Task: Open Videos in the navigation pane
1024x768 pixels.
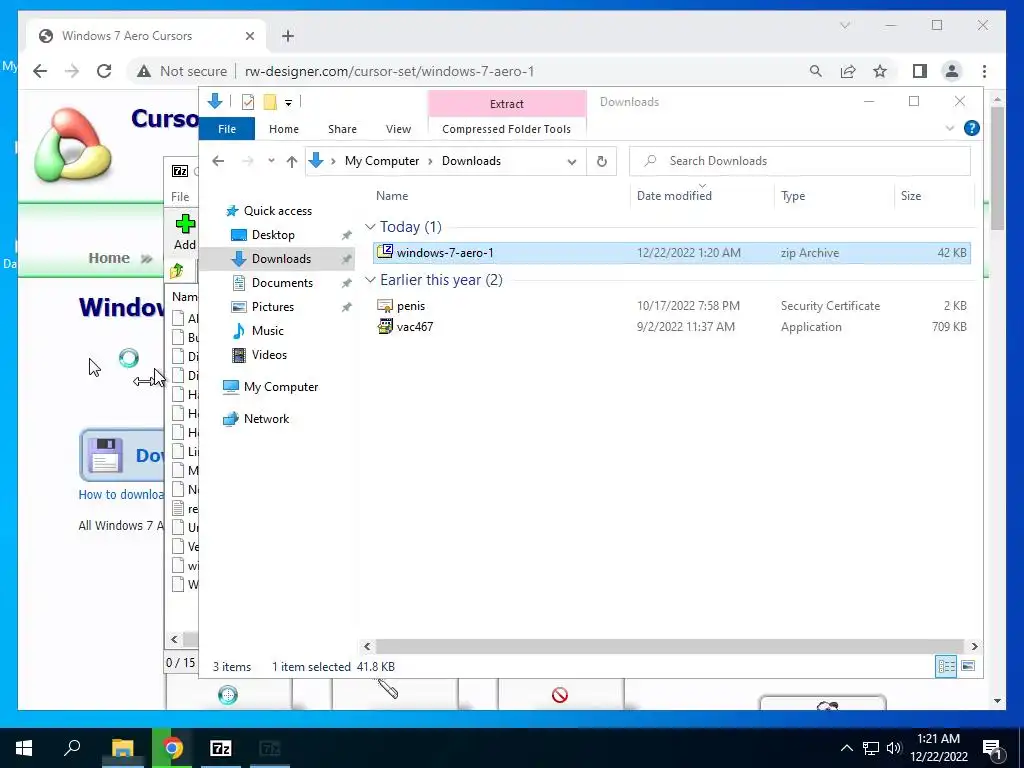Action: pyautogui.click(x=269, y=355)
